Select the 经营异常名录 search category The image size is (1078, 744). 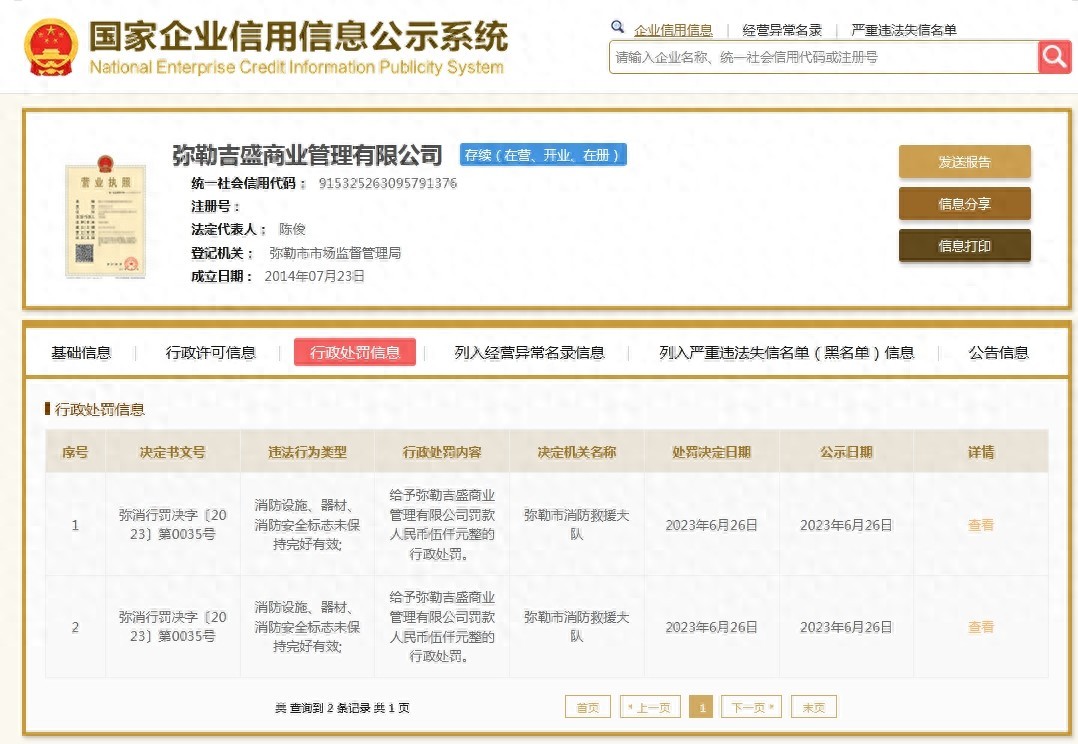[x=782, y=30]
